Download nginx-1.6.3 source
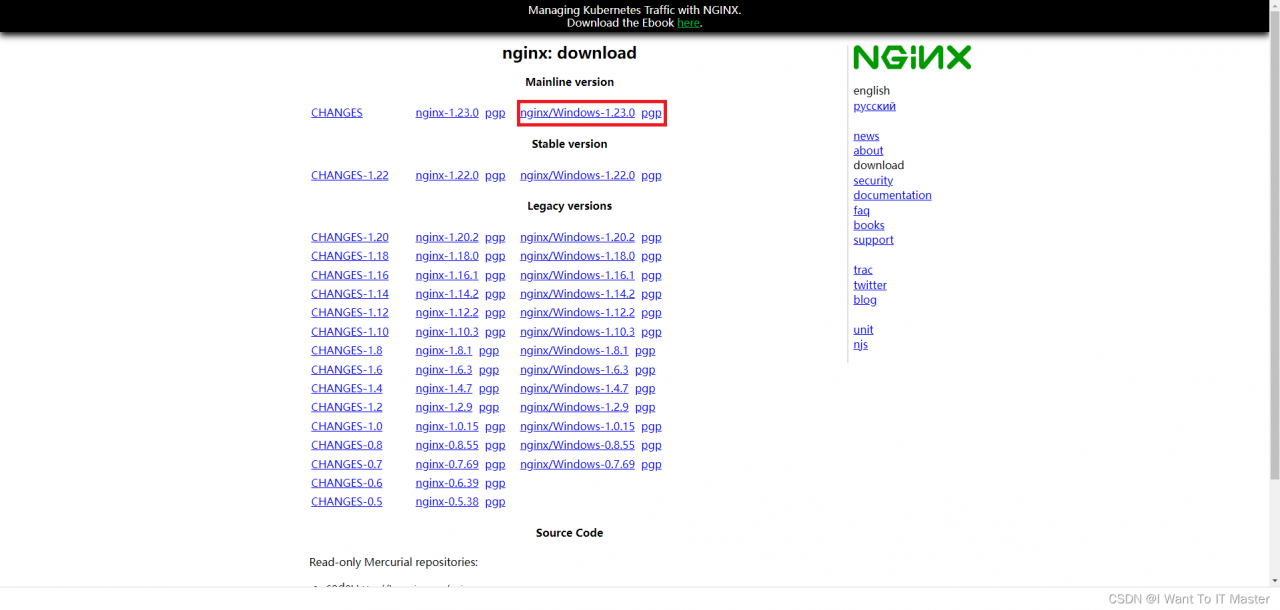 pos(444,370)
